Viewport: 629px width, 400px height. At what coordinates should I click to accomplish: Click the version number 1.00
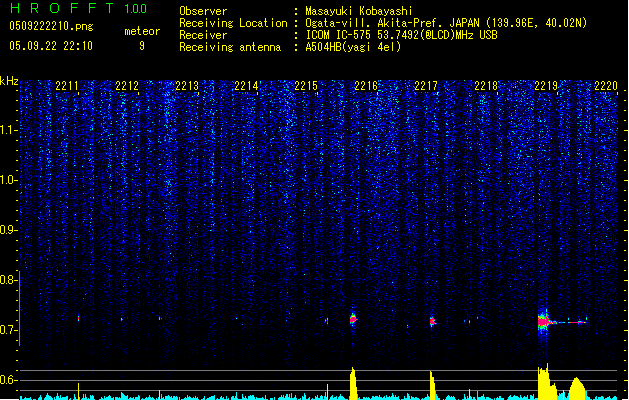136,9
